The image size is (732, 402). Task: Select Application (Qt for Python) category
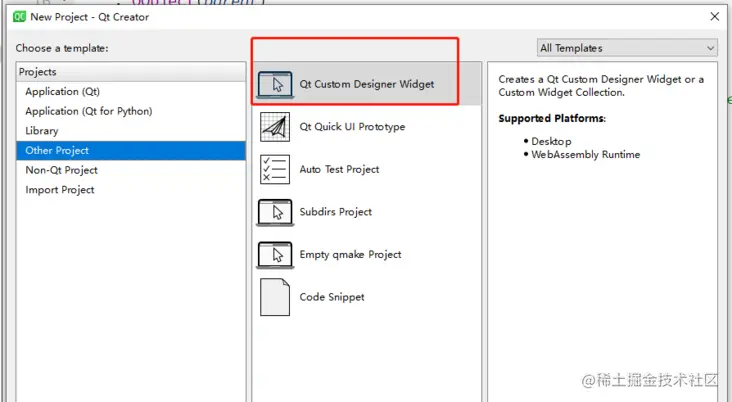pyautogui.click(x=131, y=111)
